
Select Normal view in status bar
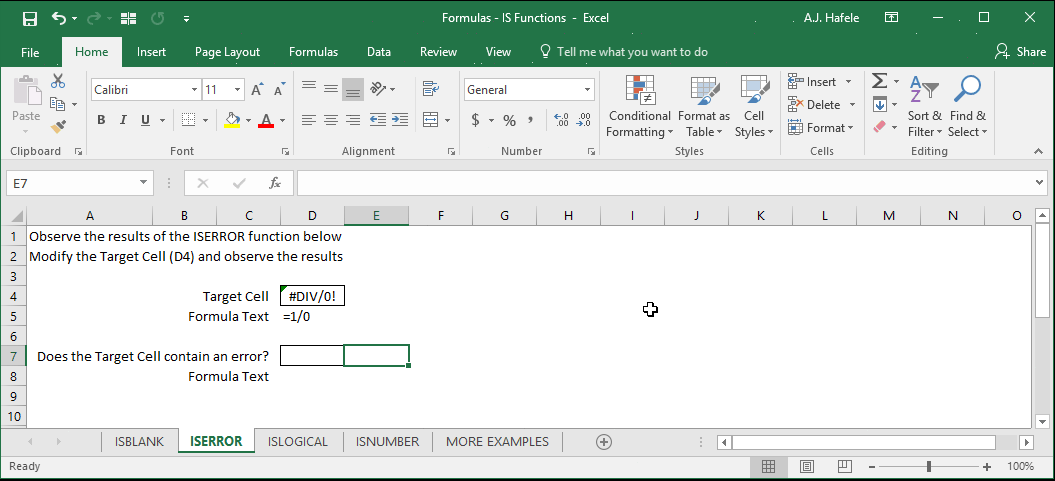click(x=768, y=466)
